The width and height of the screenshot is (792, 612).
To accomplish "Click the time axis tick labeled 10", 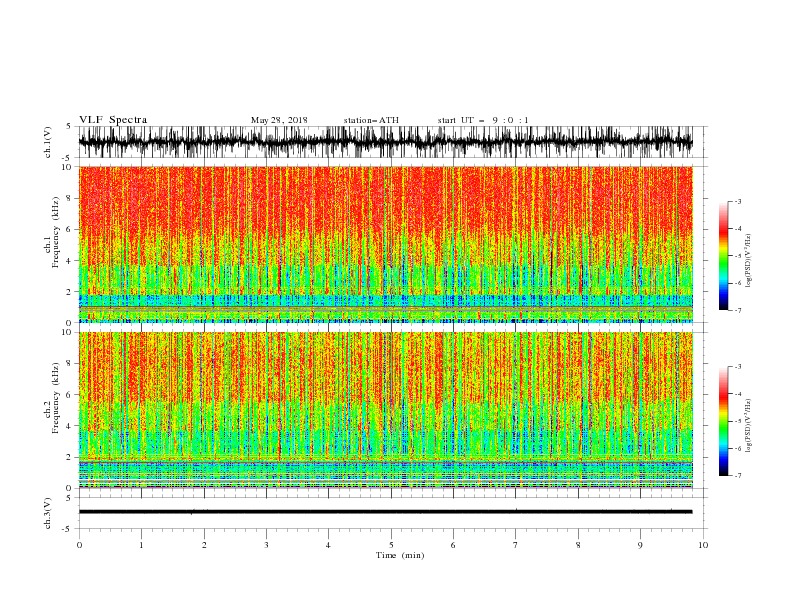I will tap(703, 545).
